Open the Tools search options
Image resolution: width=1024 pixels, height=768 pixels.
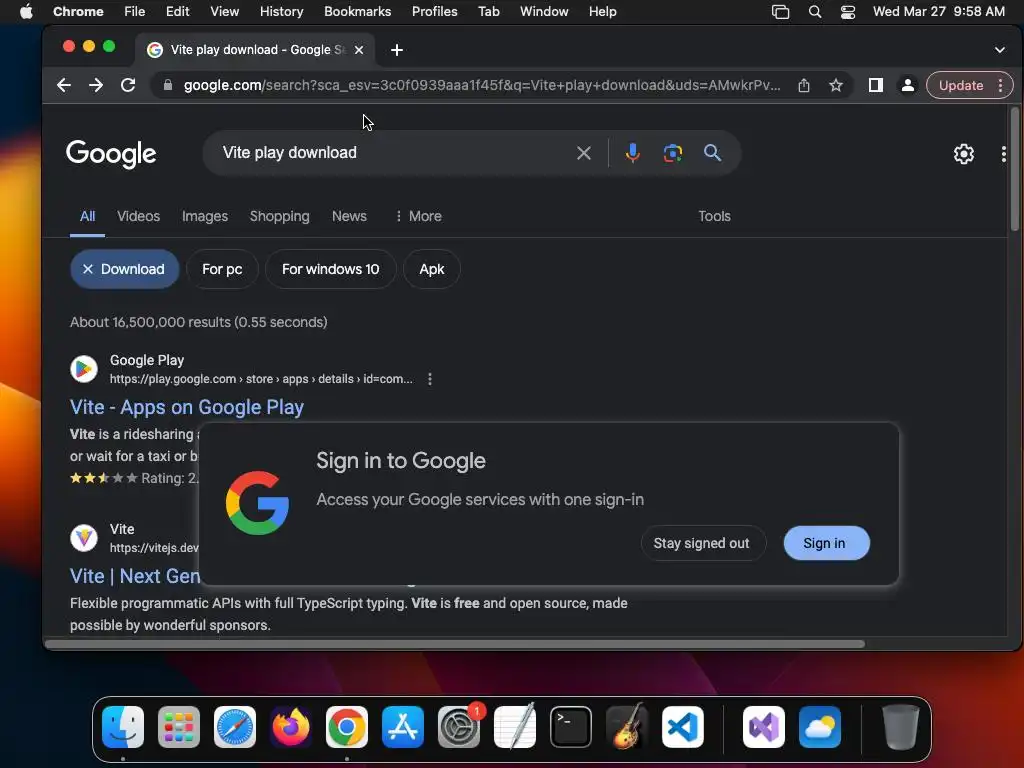(714, 216)
